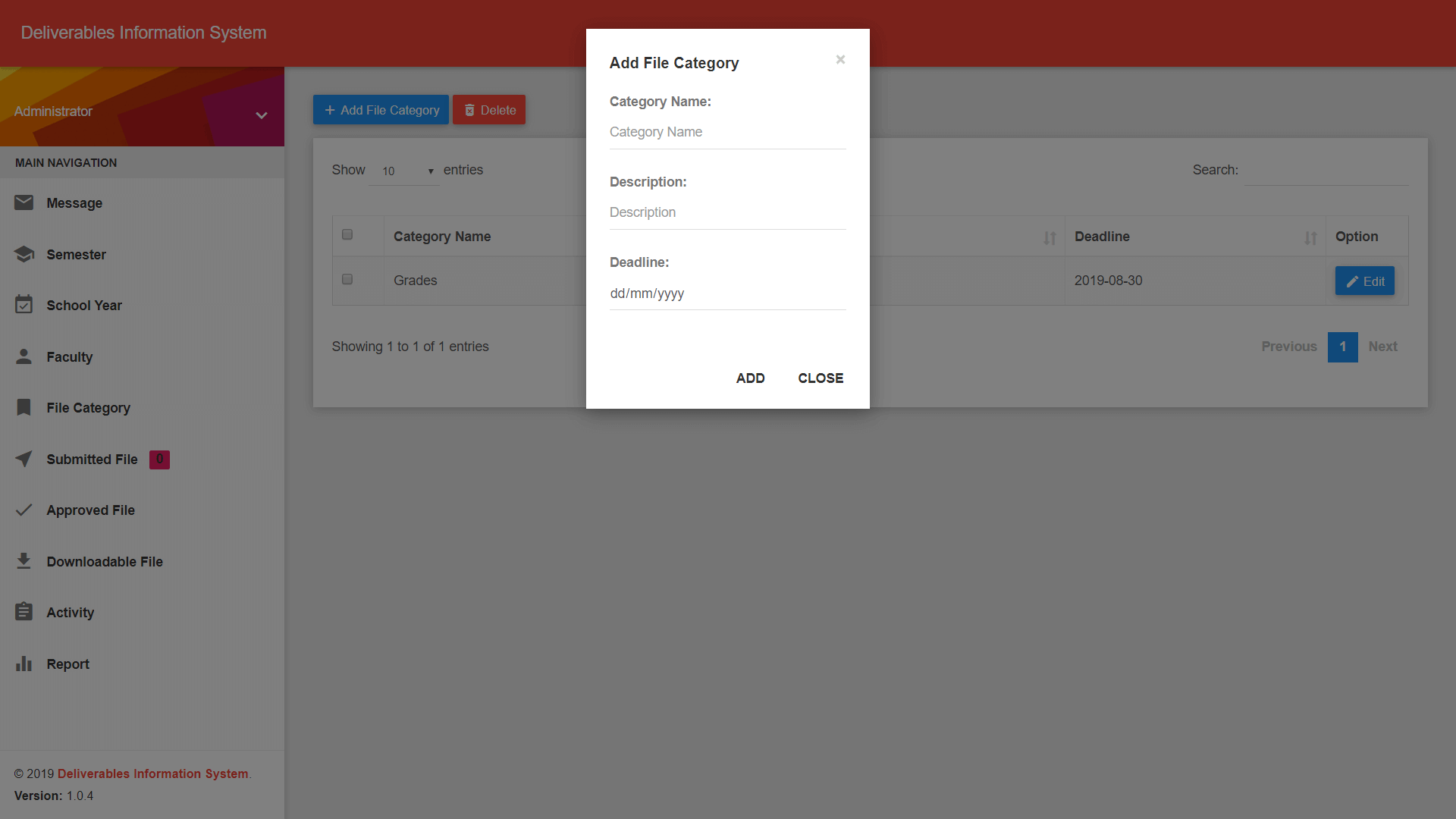
Task: Click the ADD button in dialog
Action: (x=750, y=378)
